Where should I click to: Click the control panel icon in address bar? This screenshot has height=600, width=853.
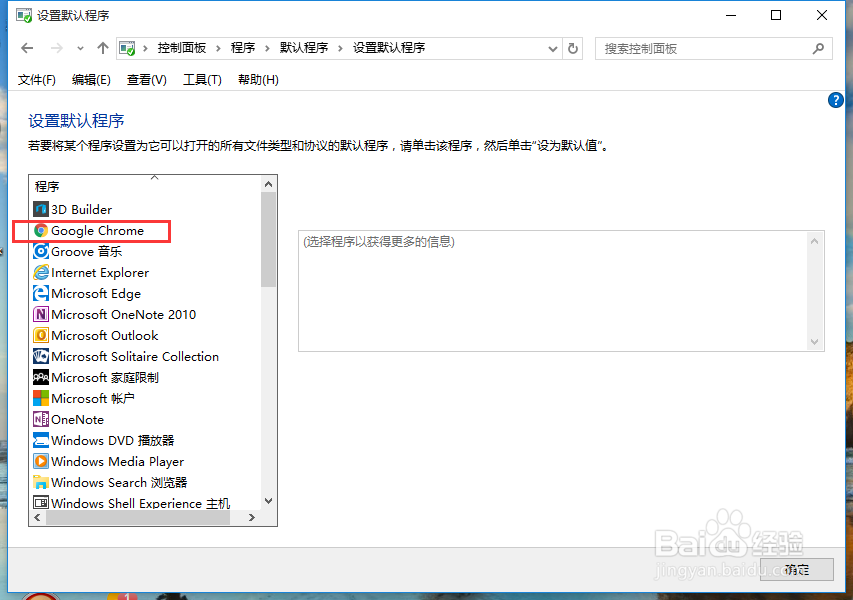[x=127, y=48]
